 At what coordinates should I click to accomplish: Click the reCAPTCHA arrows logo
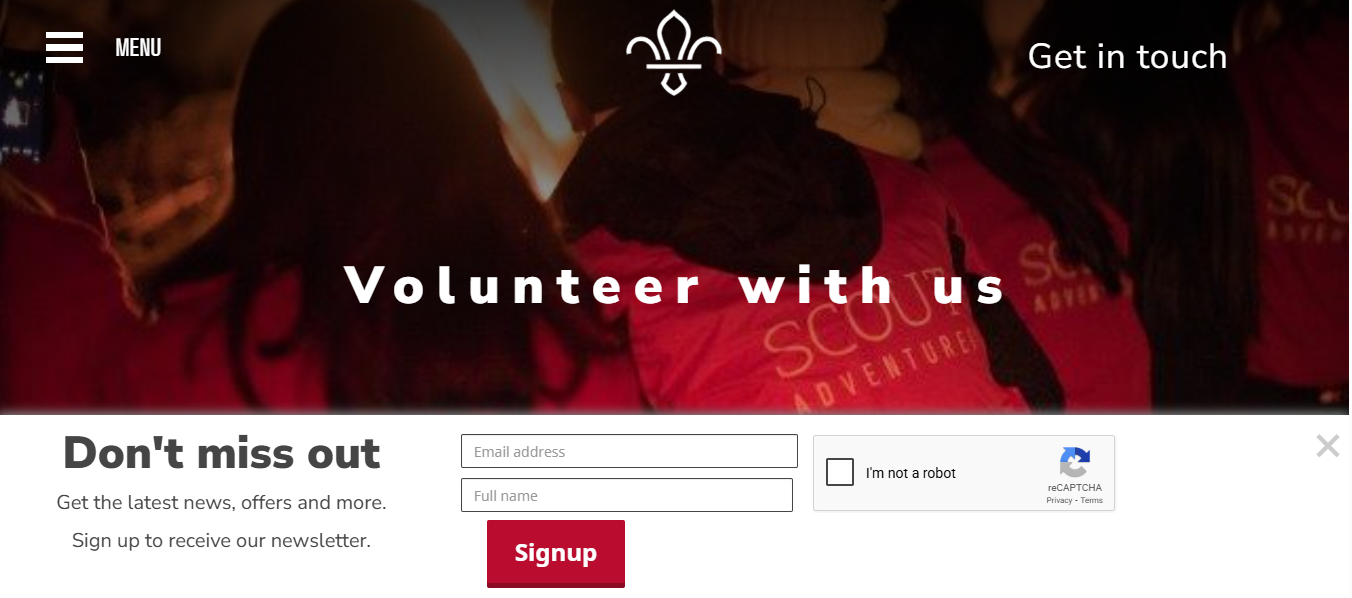click(x=1075, y=463)
